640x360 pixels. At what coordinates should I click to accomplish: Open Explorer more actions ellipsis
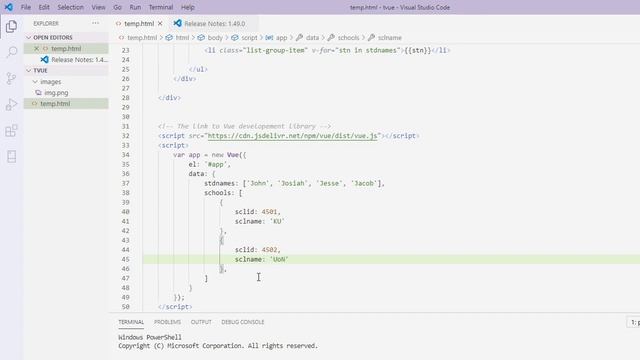pos(96,23)
